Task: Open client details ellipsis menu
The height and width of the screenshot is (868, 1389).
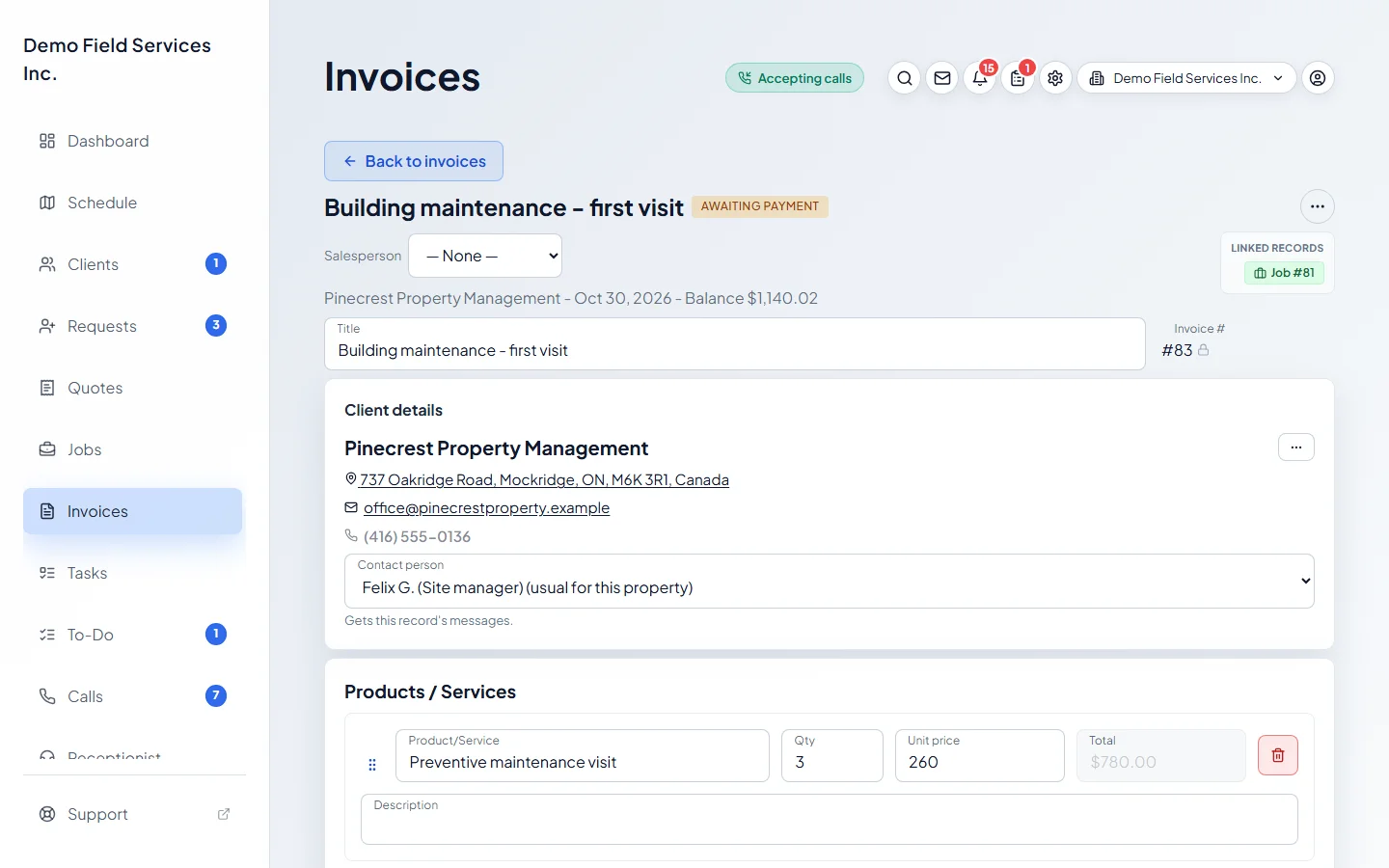Action: click(x=1296, y=448)
